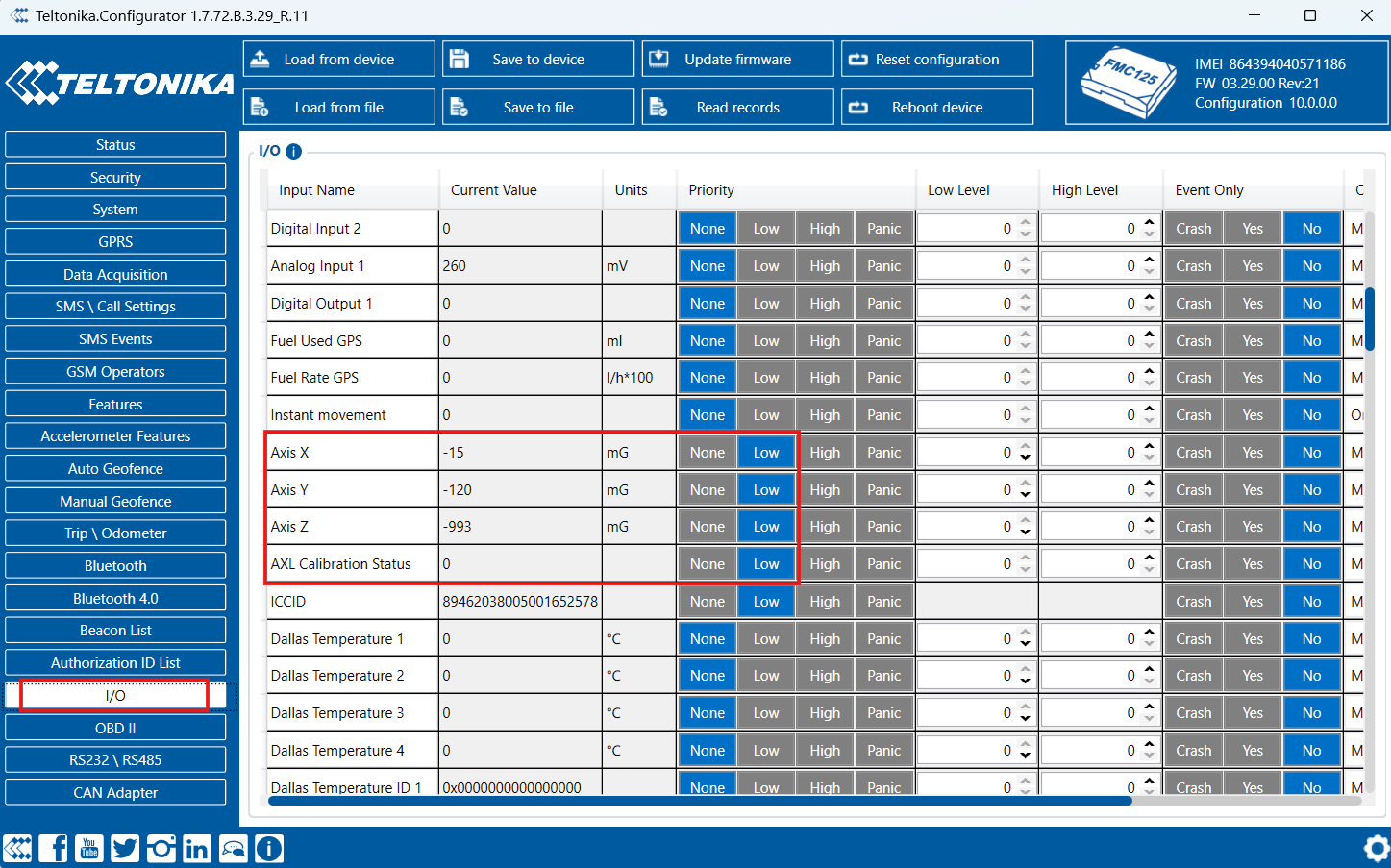The height and width of the screenshot is (868, 1391).
Task: Enable Yes for Fuel Used GPS Event Only
Action: (x=1253, y=341)
